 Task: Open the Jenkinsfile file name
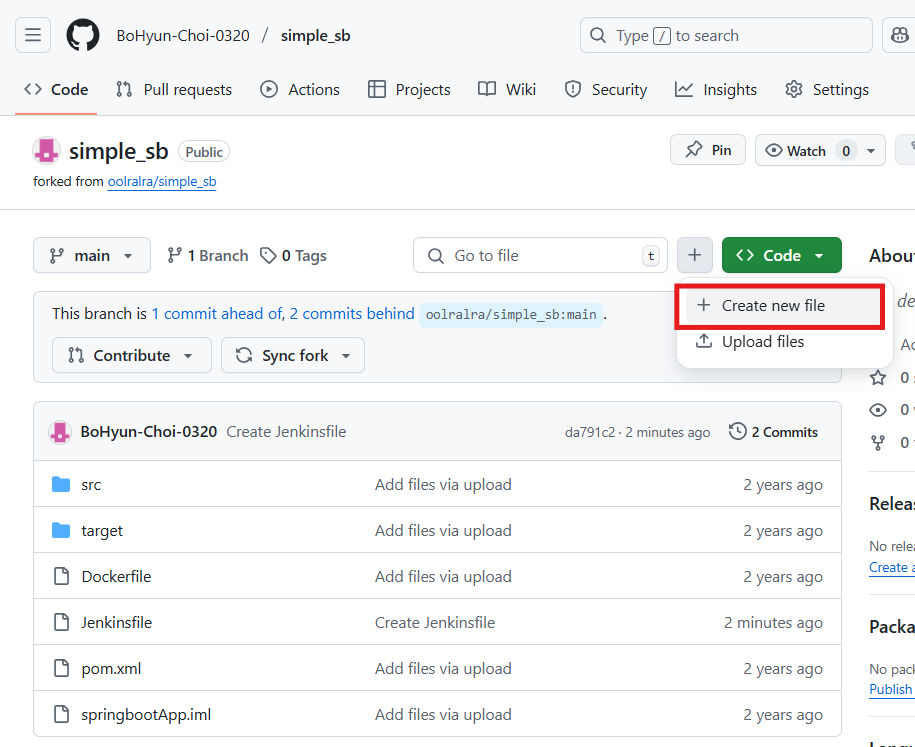click(117, 623)
